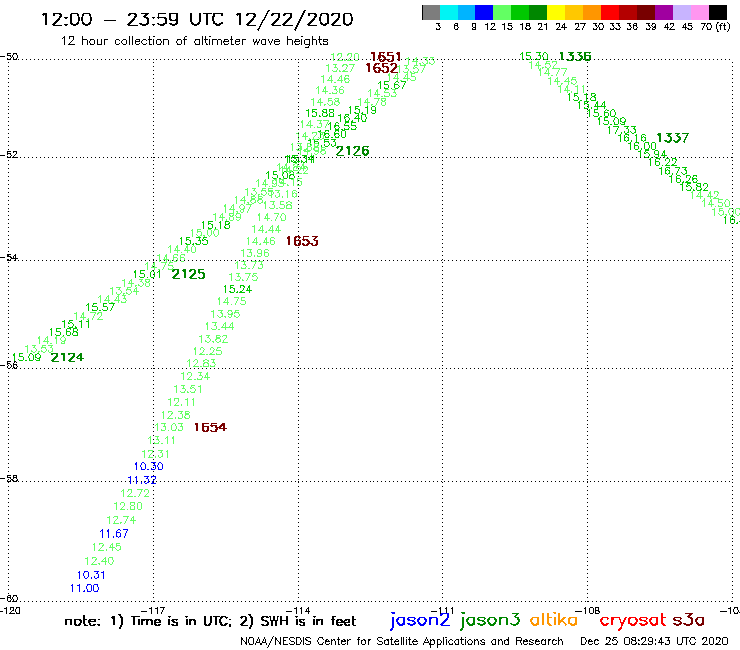The width and height of the screenshot is (740, 650).
Task: Select pass time label 1653
Action: (x=302, y=241)
